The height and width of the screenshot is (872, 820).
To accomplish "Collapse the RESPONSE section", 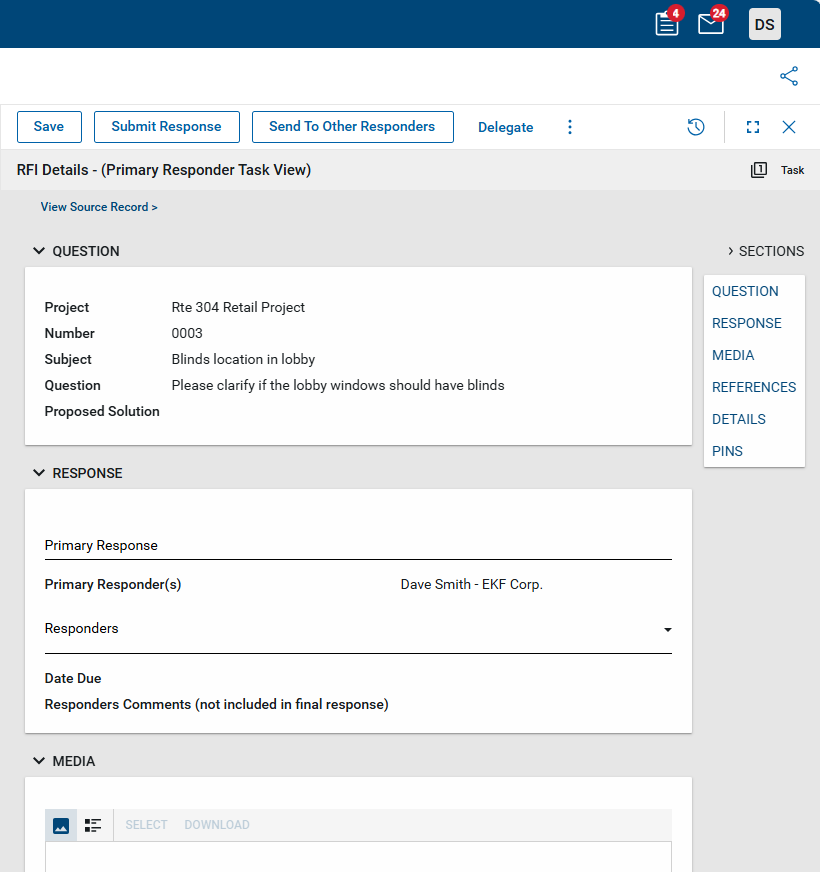I will (x=39, y=473).
